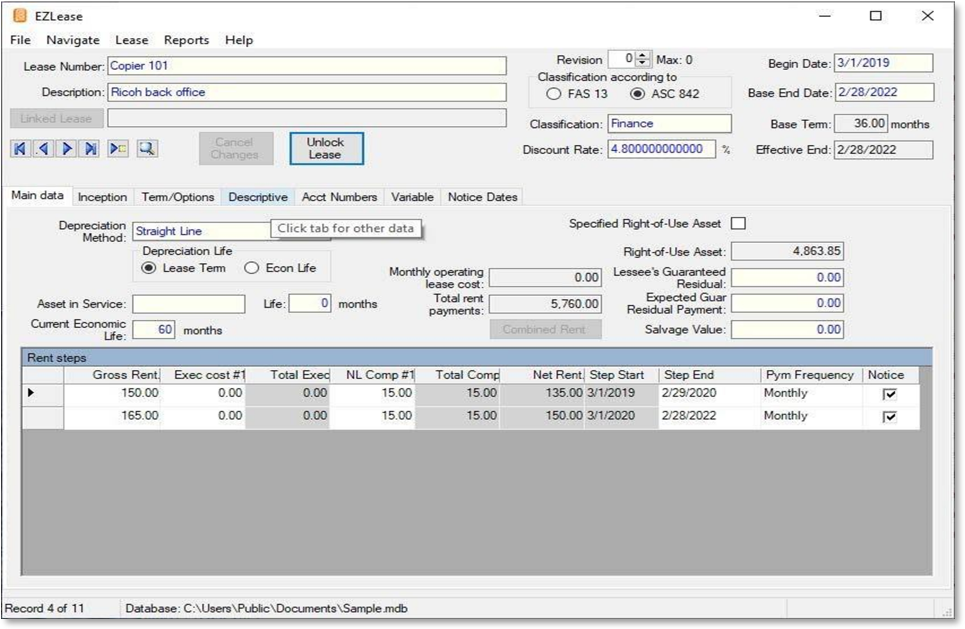Click the Right-of-Use Asset value 4,863.85
965x629 pixels.
pos(787,251)
